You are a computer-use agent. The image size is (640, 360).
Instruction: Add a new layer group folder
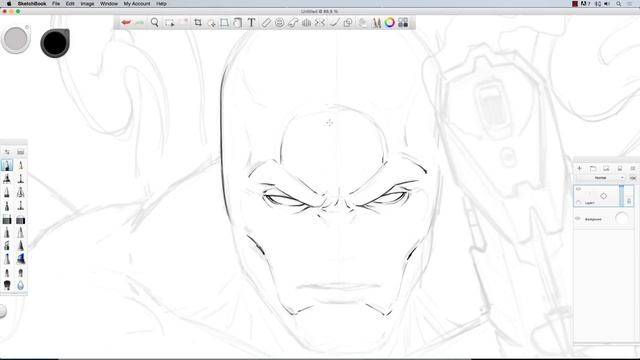point(593,168)
